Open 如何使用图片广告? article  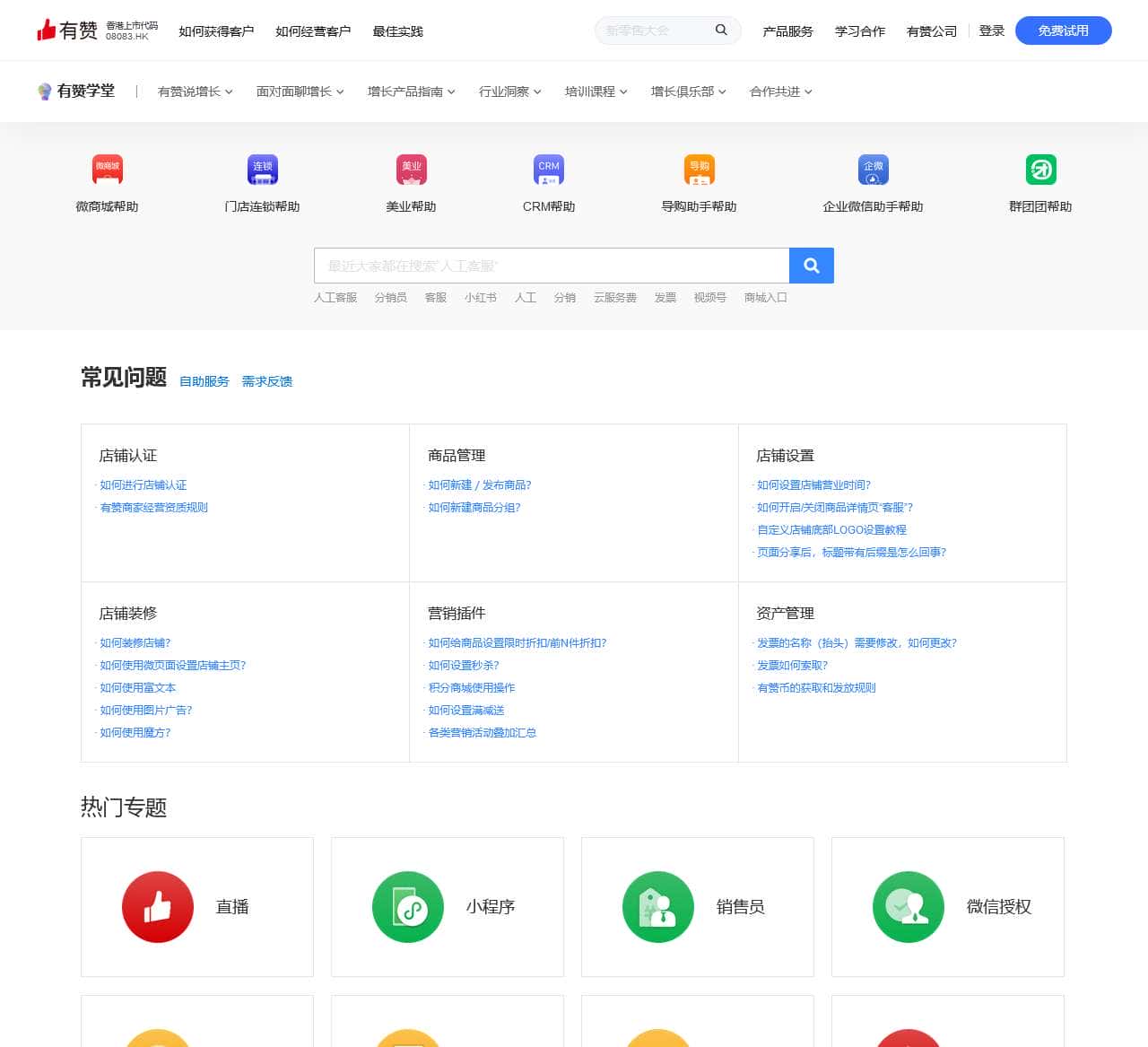(146, 711)
